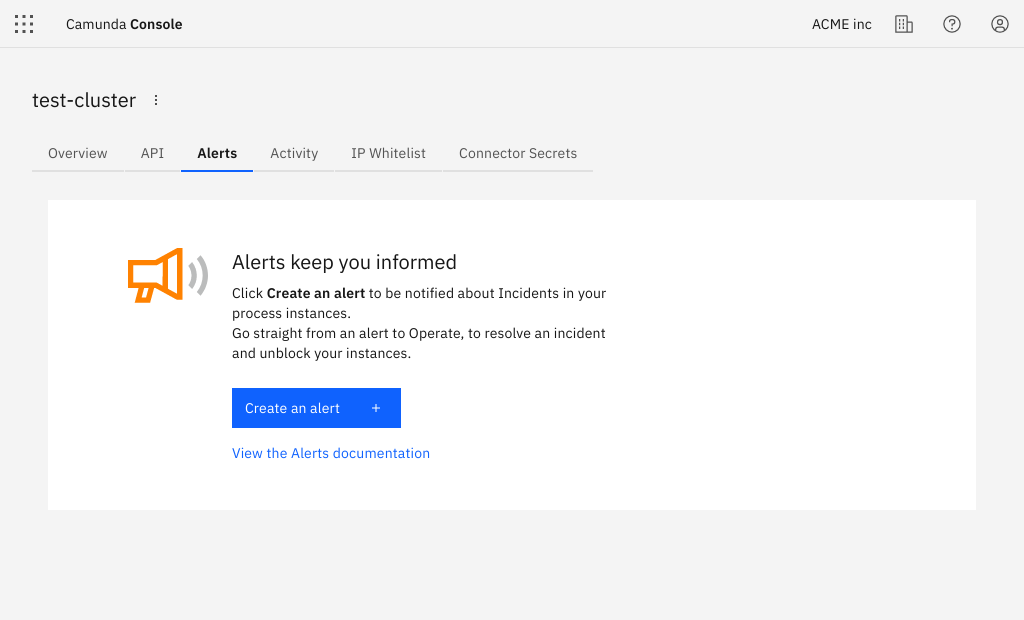
Task: Click the organization building icon
Action: pyautogui.click(x=904, y=24)
